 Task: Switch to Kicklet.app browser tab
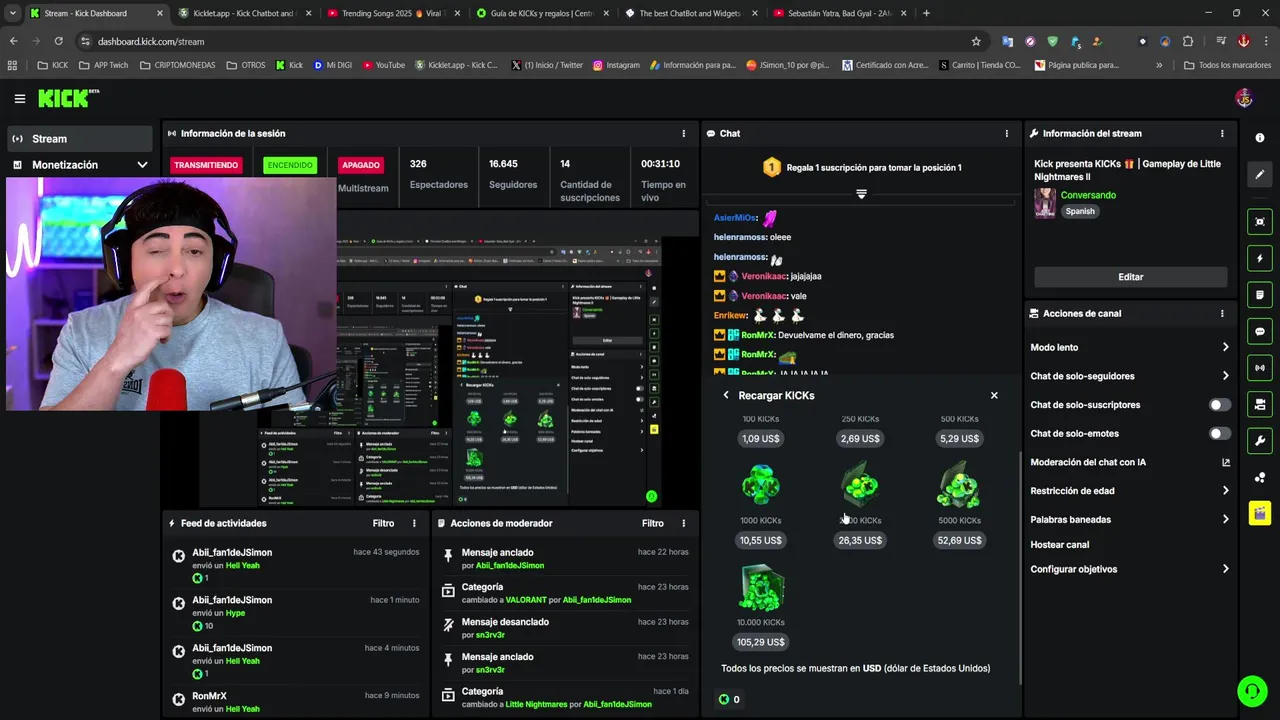point(244,13)
